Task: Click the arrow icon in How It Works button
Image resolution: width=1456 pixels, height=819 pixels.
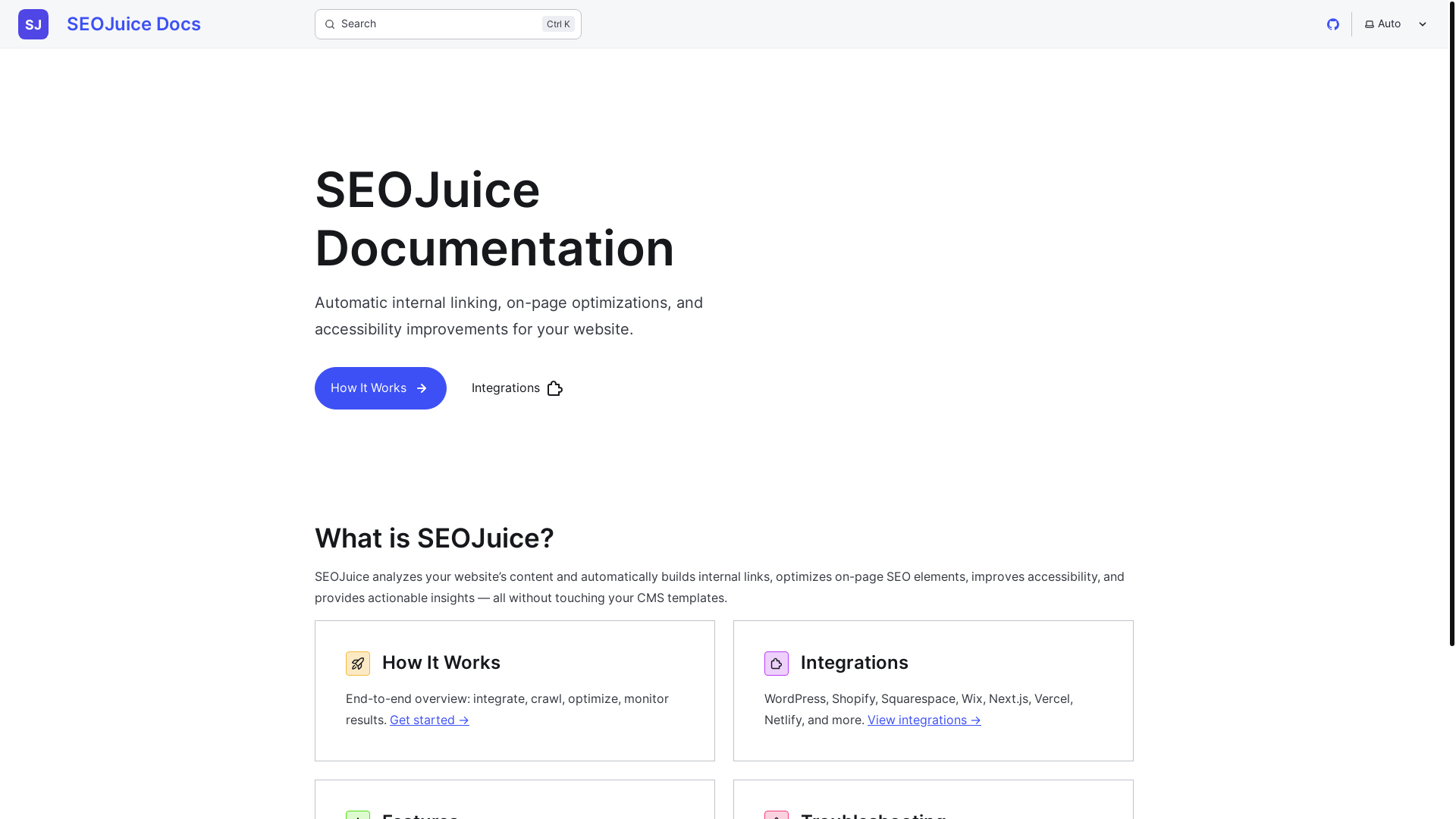Action: 422,388
